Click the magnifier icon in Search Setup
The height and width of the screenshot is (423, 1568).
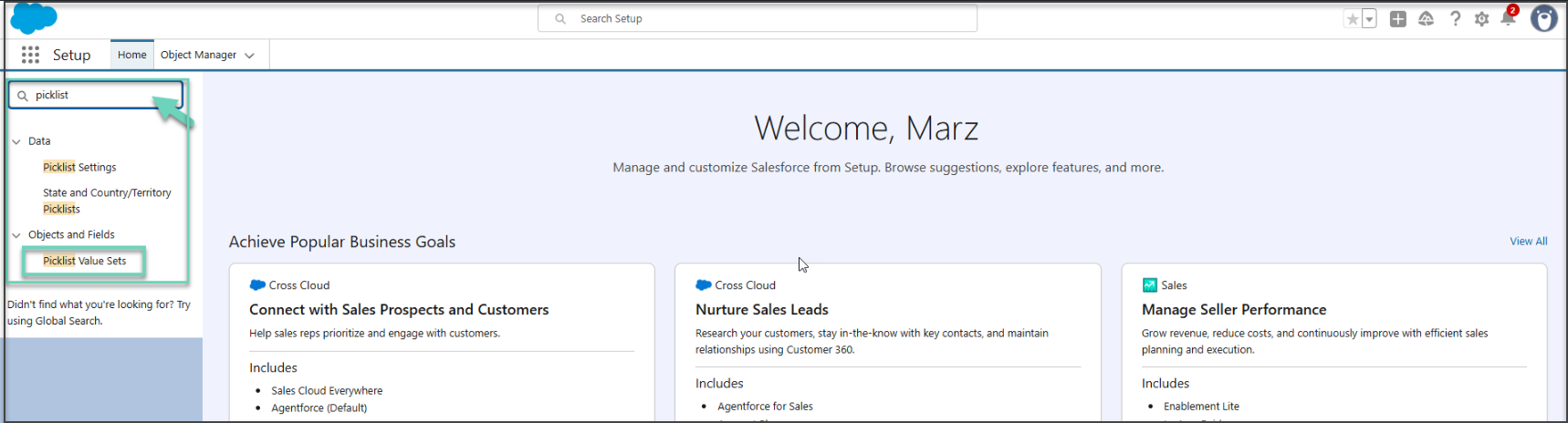[x=560, y=18]
